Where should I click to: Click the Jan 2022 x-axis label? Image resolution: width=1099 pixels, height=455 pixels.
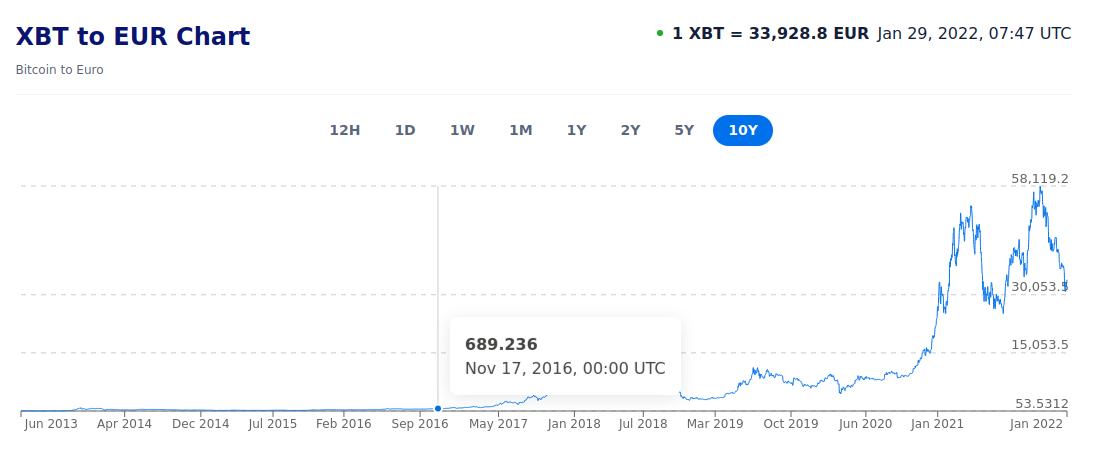click(1037, 424)
